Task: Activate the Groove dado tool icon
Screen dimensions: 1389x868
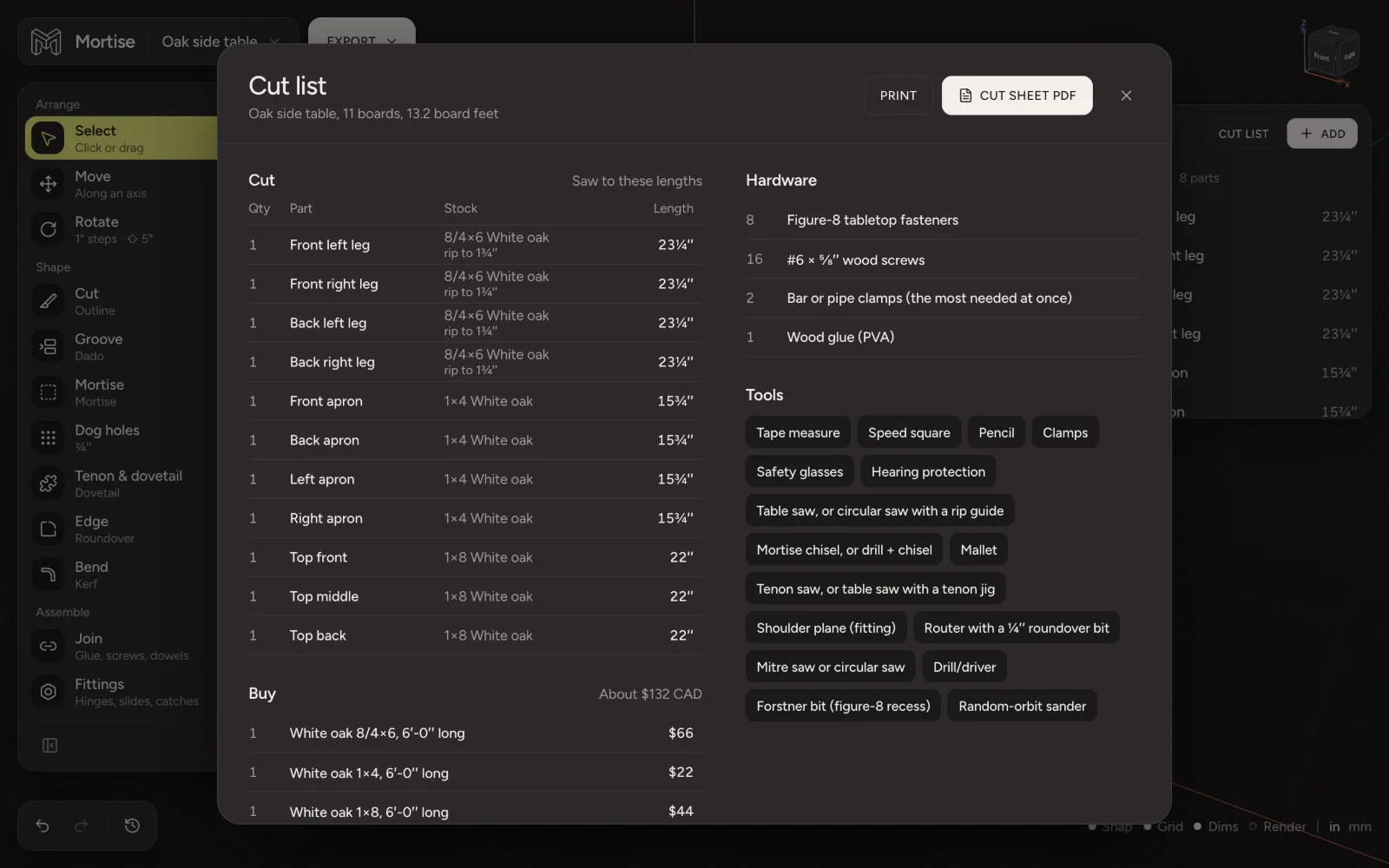Action: (48, 346)
